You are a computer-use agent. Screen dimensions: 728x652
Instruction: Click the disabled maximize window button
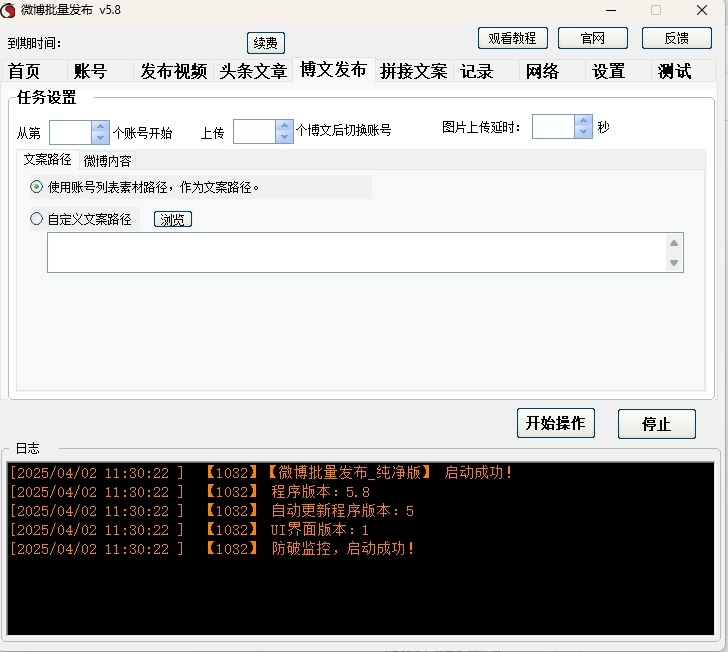click(656, 10)
